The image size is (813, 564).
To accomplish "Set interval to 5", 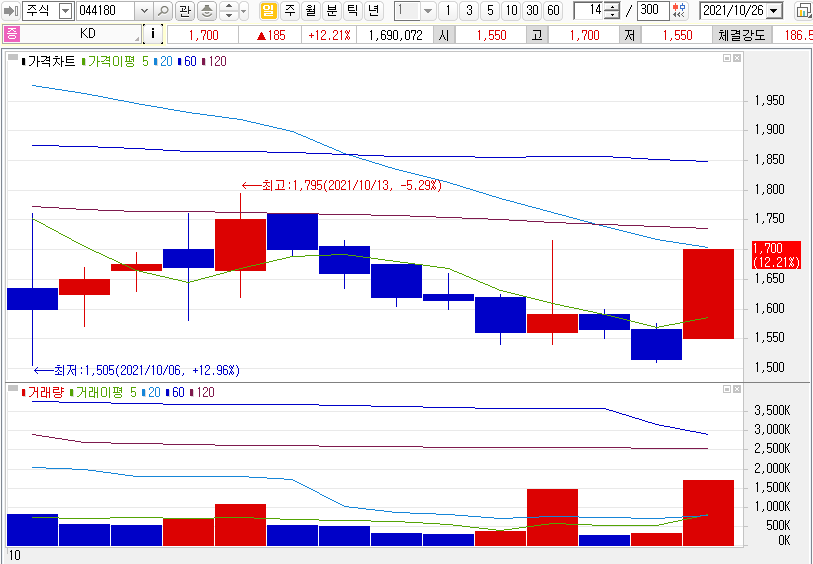I will coord(490,10).
